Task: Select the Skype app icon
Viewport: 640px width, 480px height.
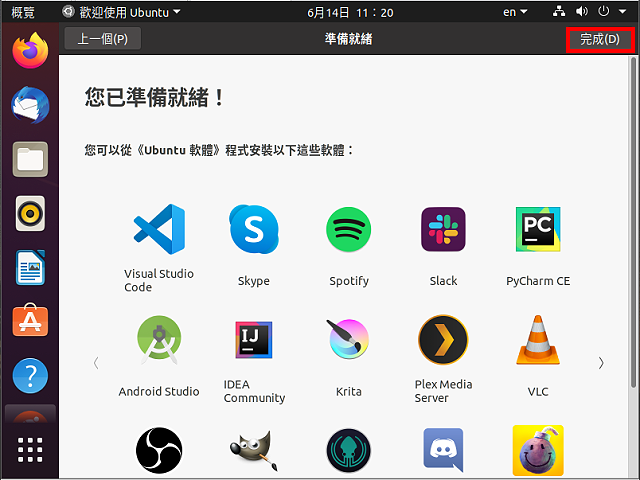Action: pos(253,229)
